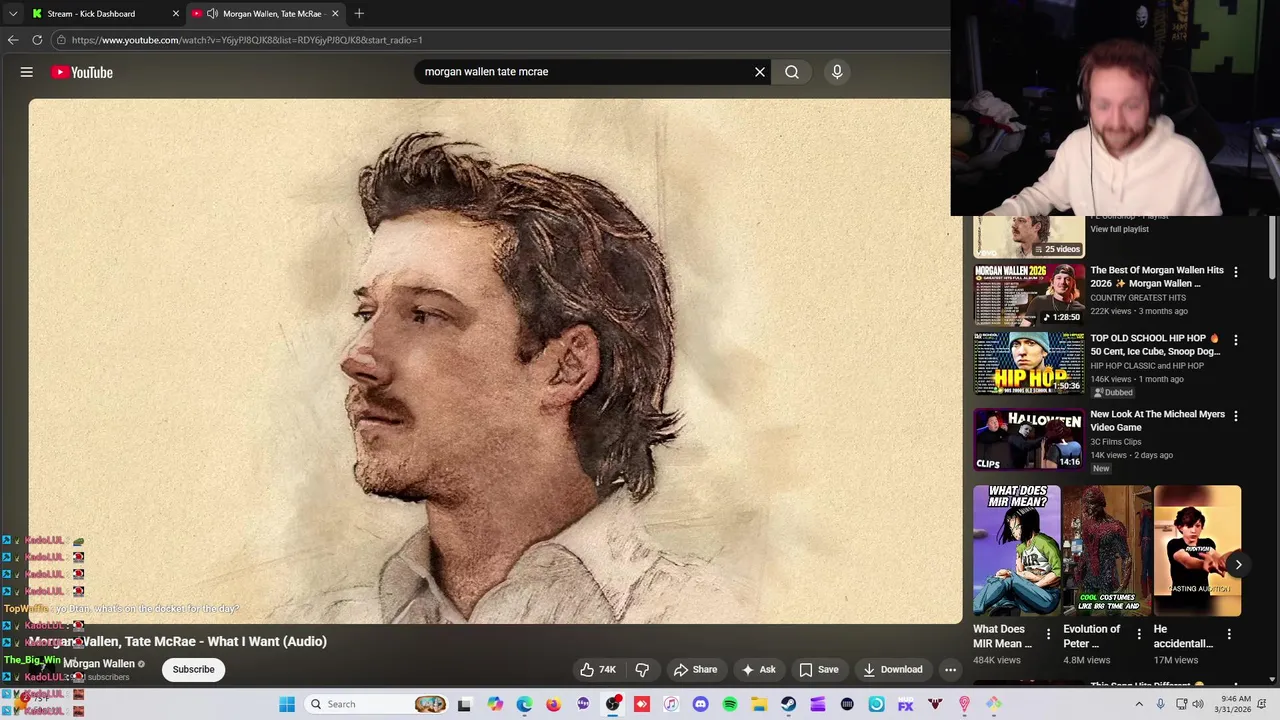Screen dimensions: 1280x720
Task: Close the Kick Dashboard tab
Action: pyautogui.click(x=176, y=14)
